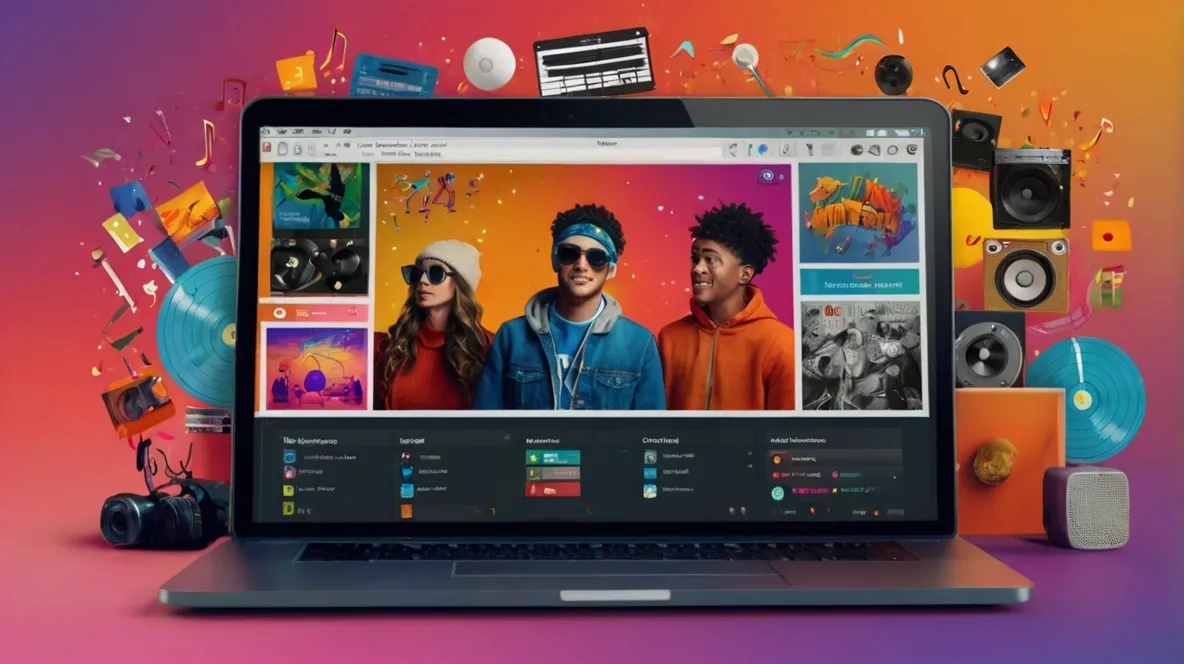Click the teal banner button on the right
This screenshot has height=664, width=1184.
[858, 281]
